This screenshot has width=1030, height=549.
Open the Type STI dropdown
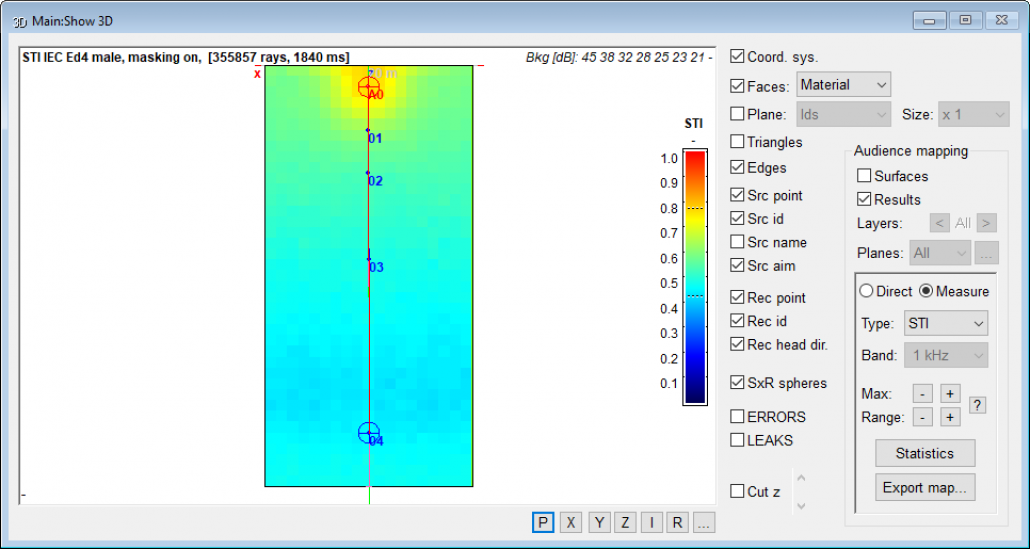point(944,323)
